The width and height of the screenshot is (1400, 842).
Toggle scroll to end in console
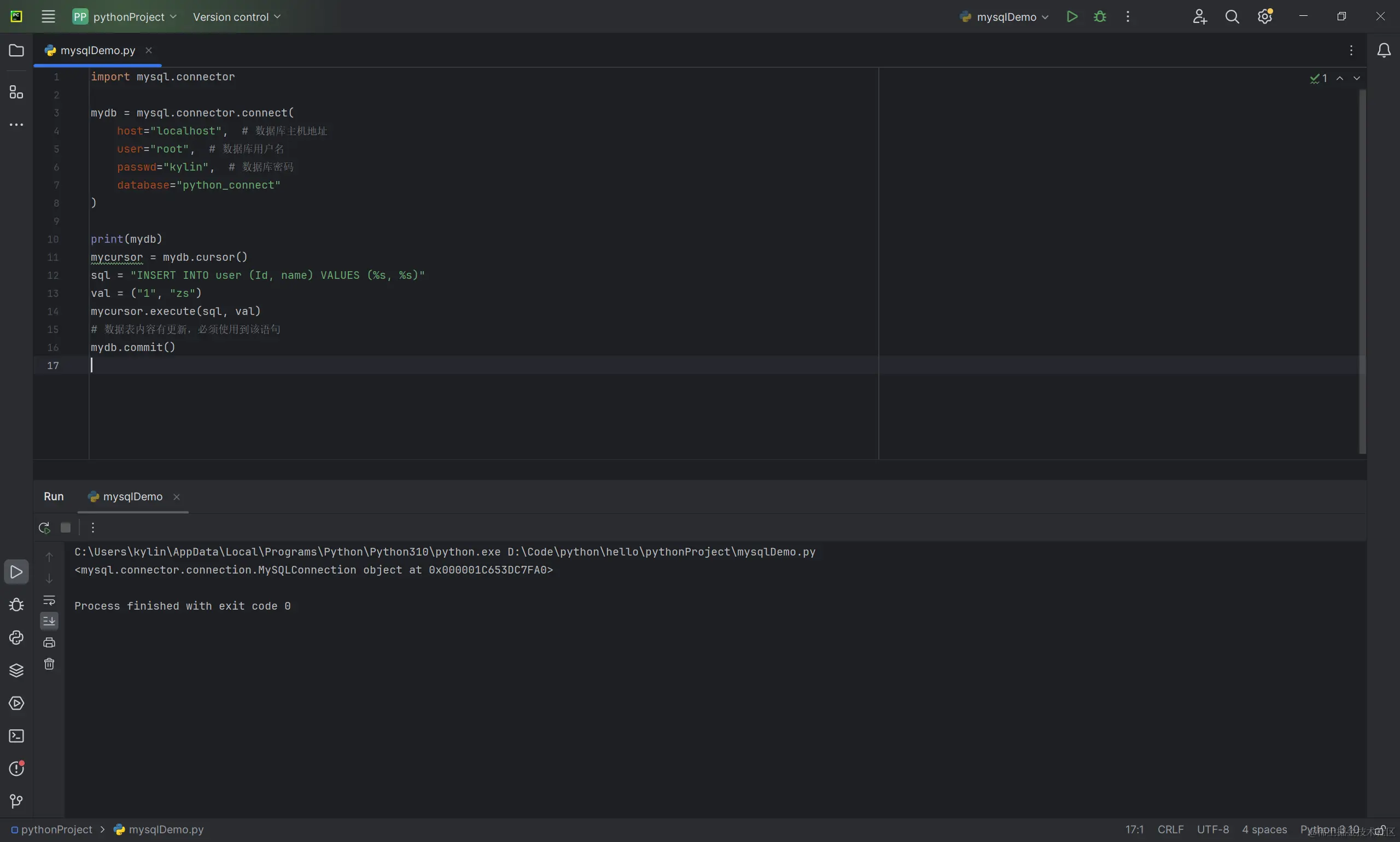[x=49, y=621]
